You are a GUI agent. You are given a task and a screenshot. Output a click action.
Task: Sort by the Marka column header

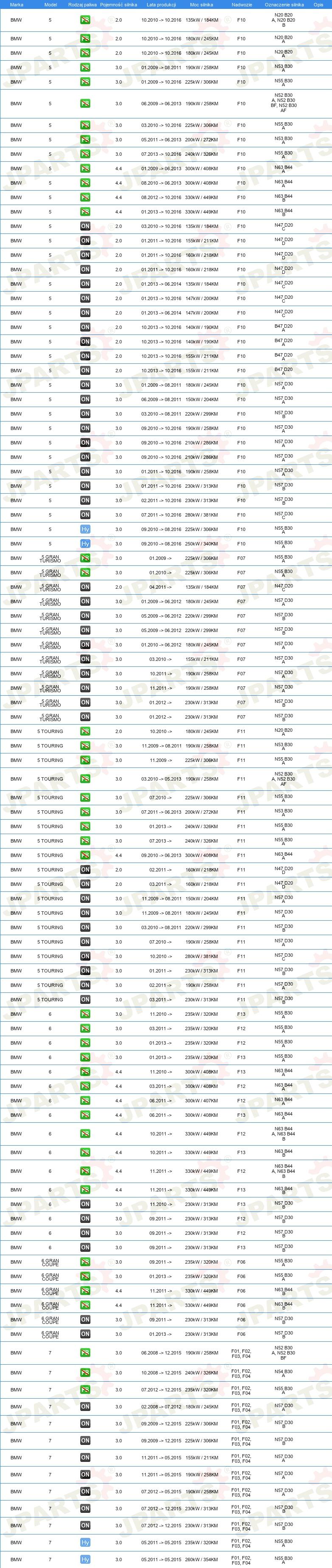point(17,4)
